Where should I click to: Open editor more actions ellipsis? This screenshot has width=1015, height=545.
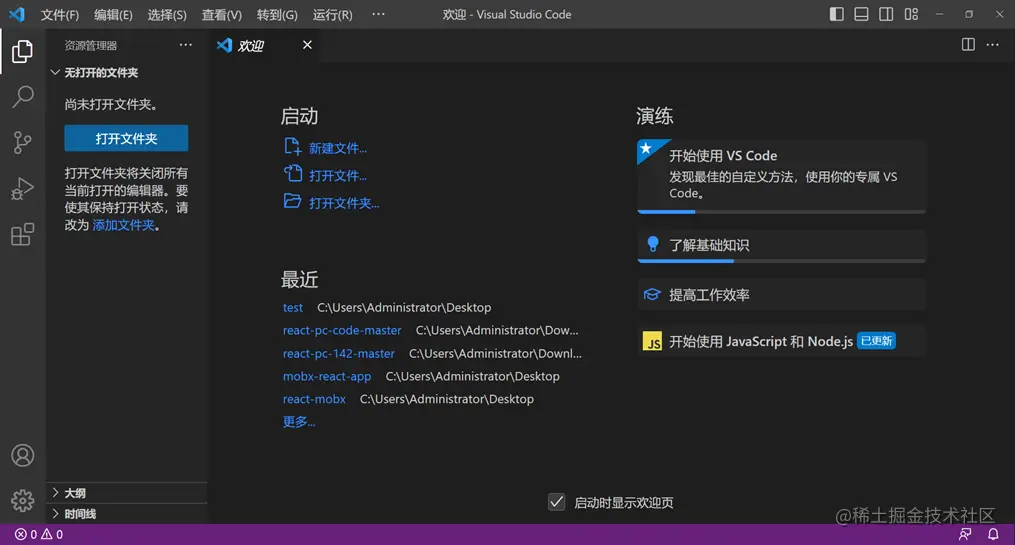(992, 45)
